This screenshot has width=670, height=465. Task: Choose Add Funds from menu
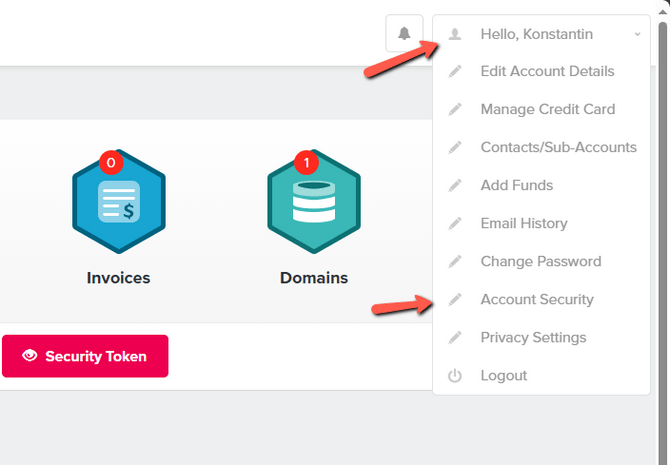click(516, 186)
